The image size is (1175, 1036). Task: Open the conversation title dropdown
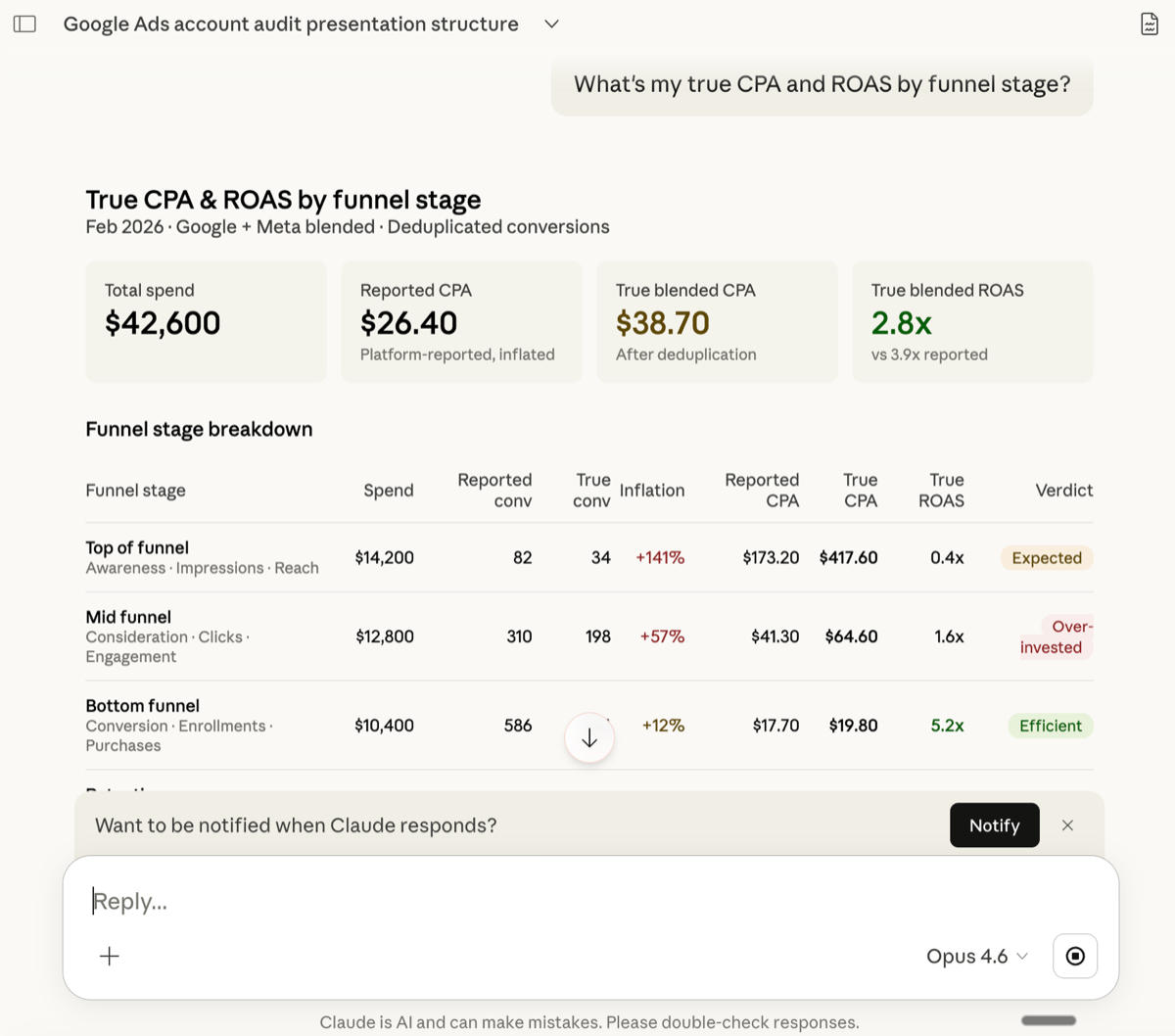[x=551, y=24]
